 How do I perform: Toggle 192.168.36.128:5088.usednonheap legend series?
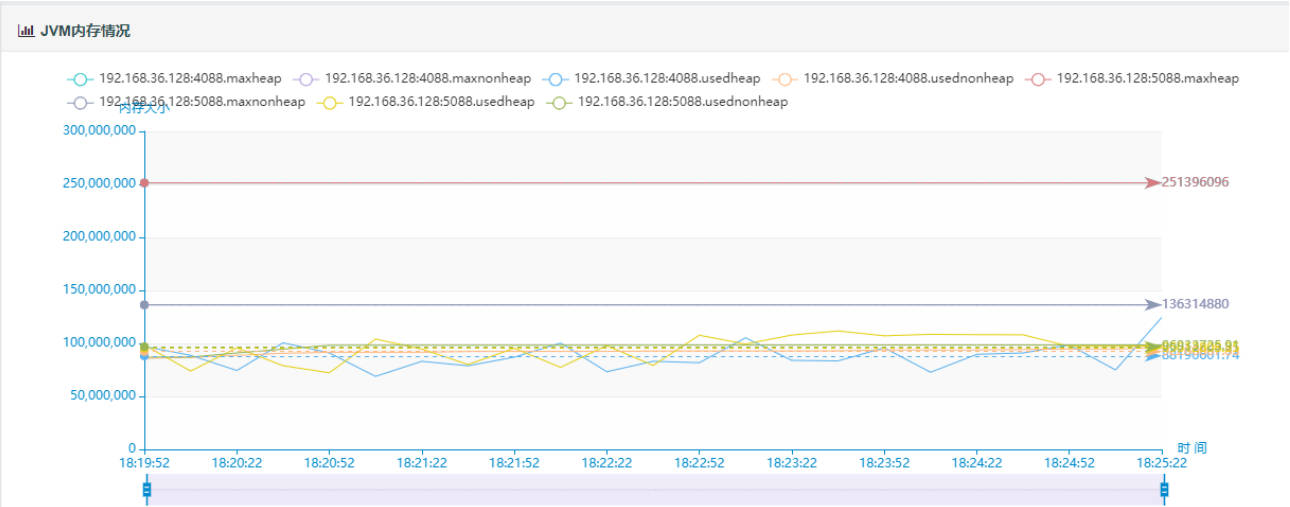[x=666, y=102]
